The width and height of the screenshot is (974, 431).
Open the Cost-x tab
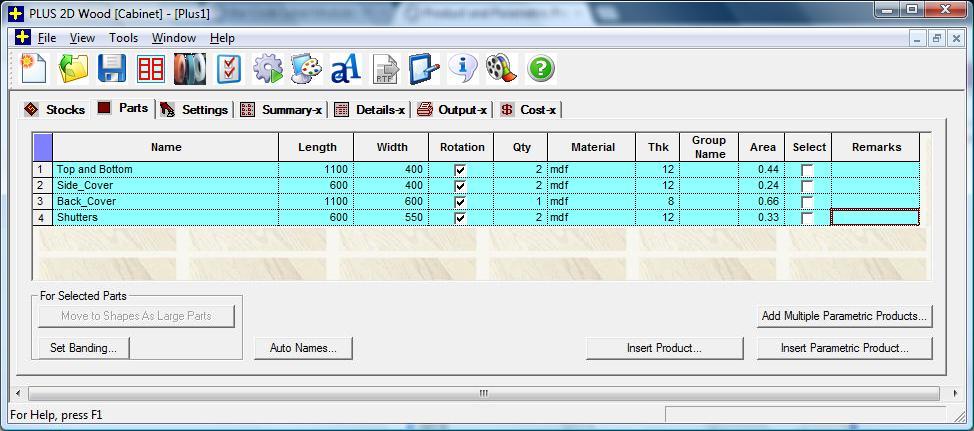(x=529, y=109)
